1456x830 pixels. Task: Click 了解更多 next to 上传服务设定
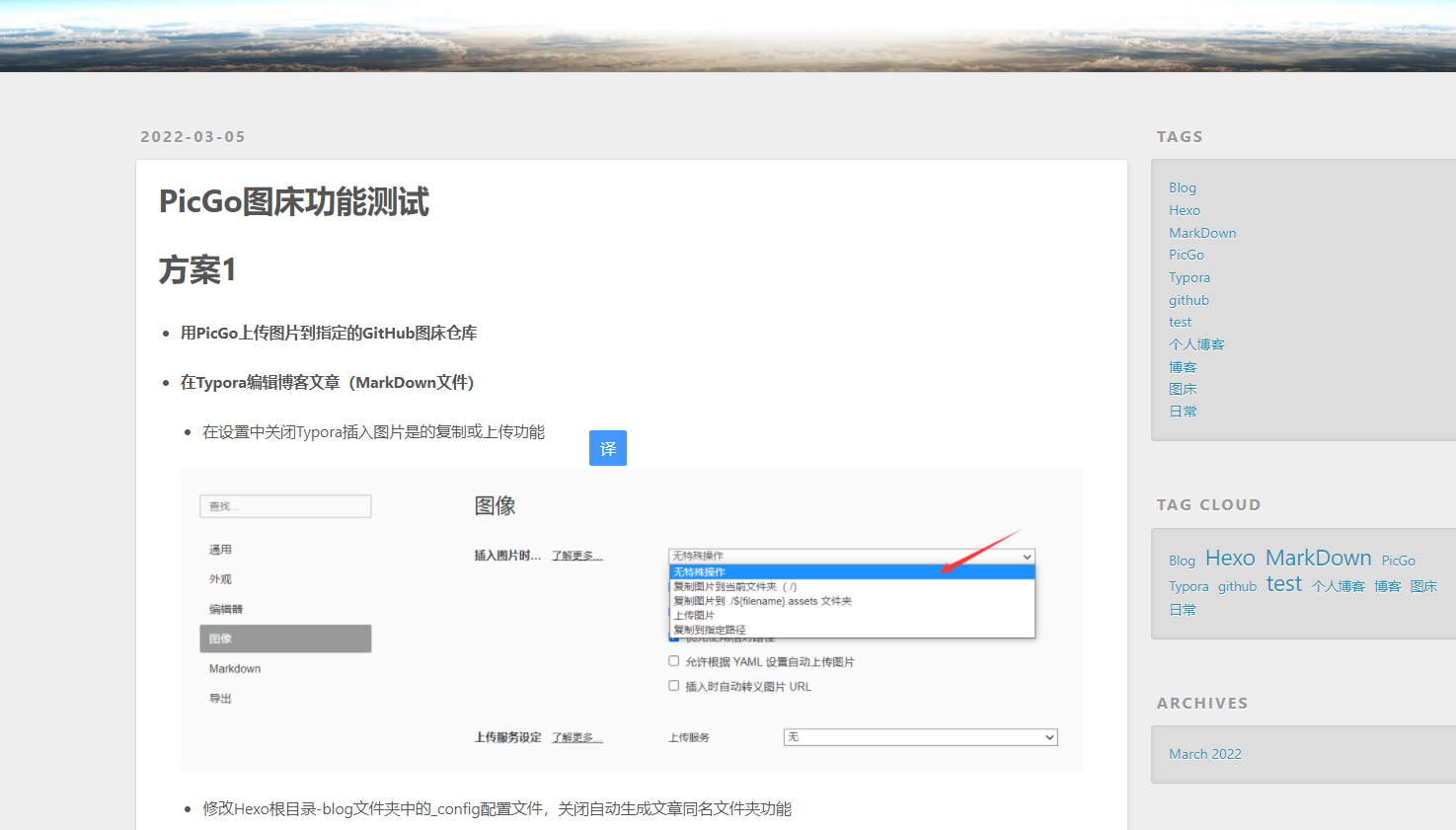click(x=577, y=737)
